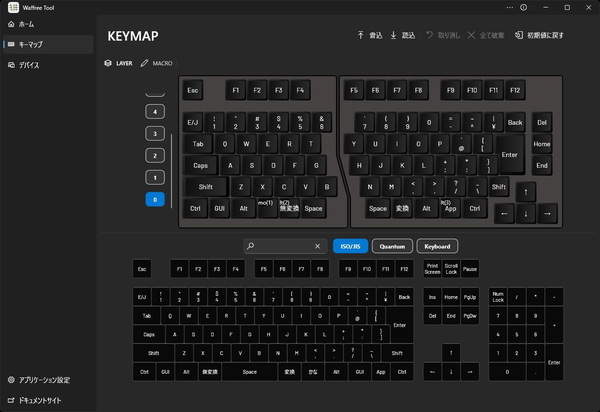Click the 書込 upload arrow icon

coord(360,35)
